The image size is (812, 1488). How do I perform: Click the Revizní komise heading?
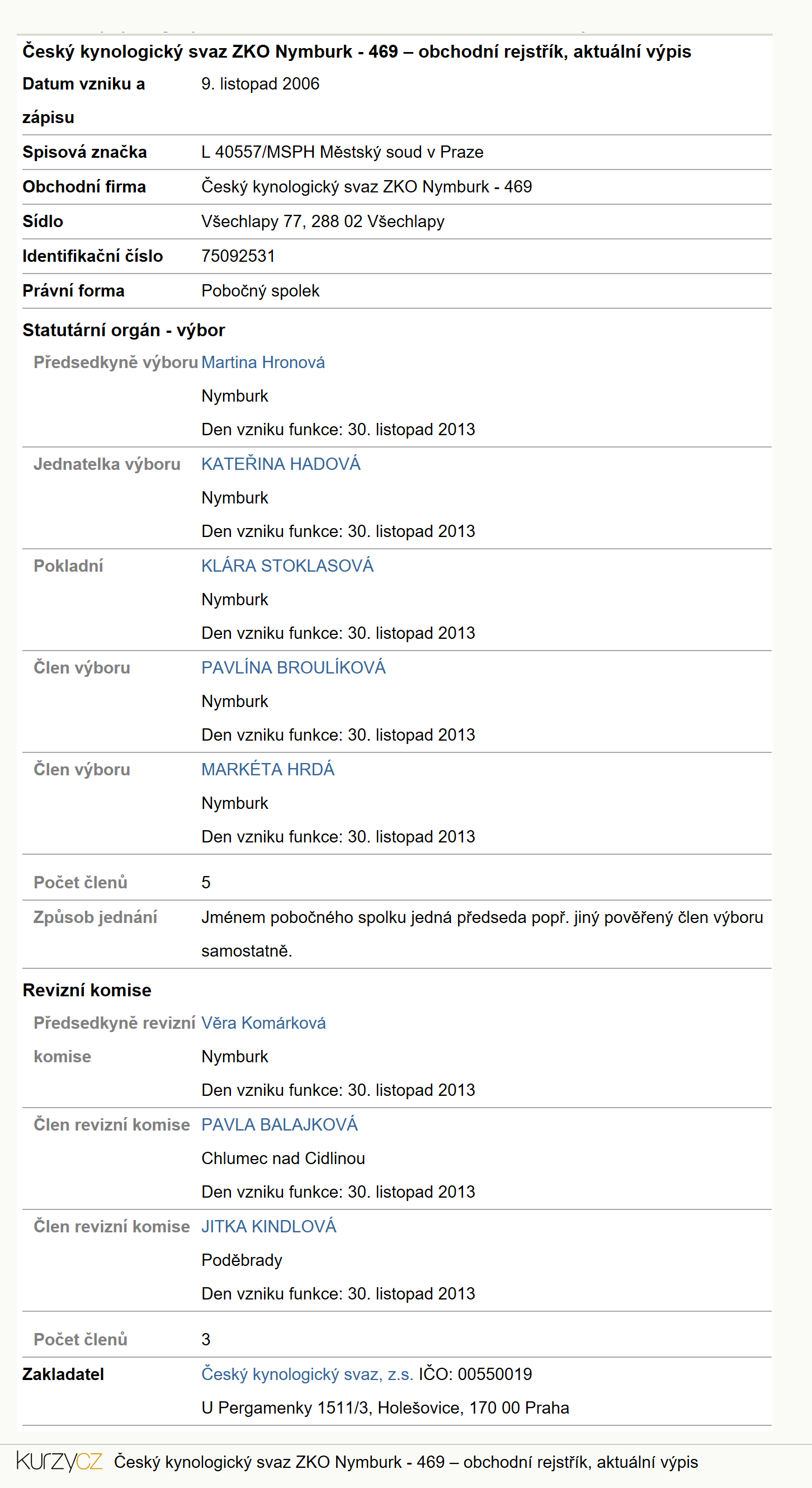[87, 990]
